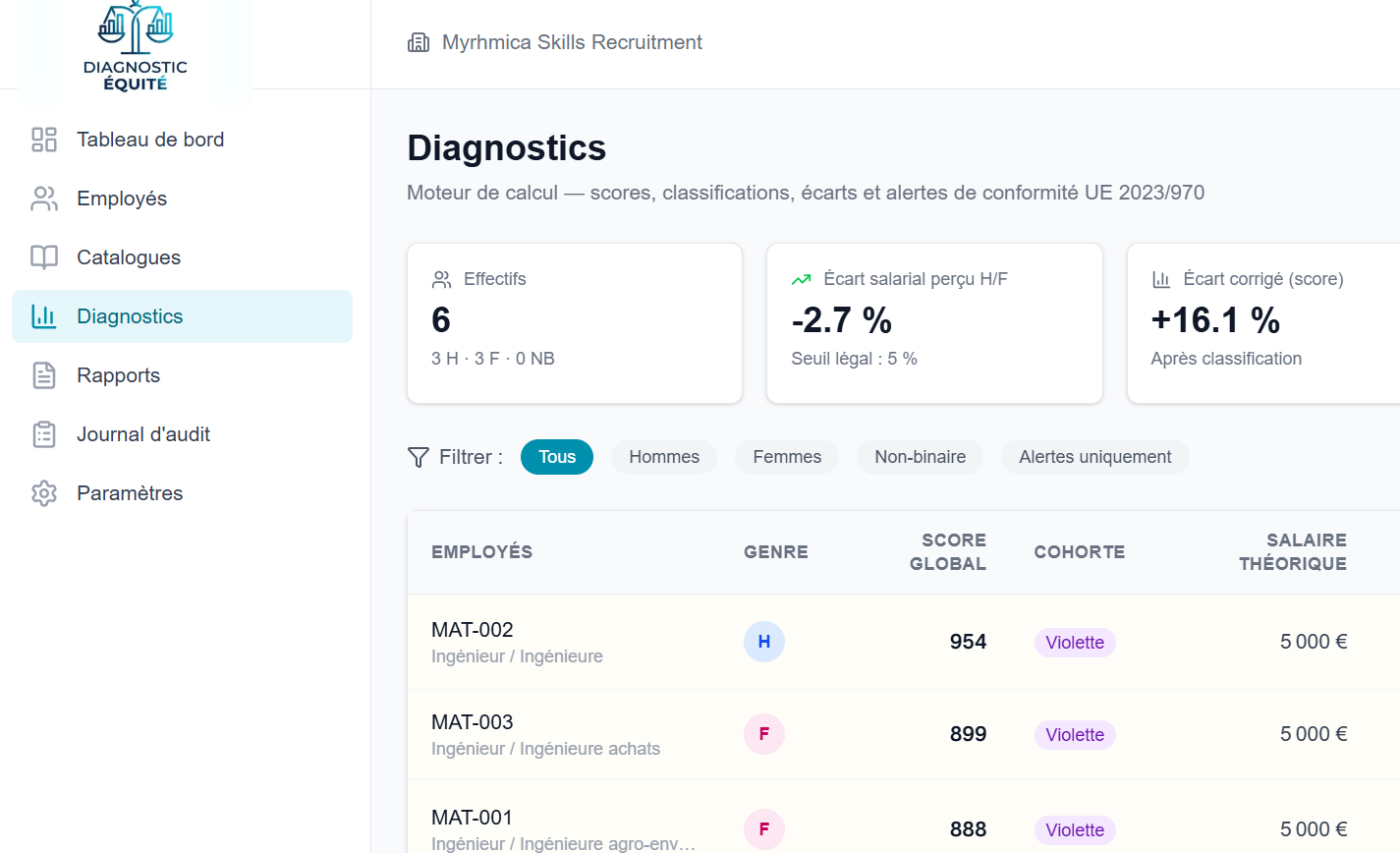
Task: Filter employees by Femmes
Action: [x=787, y=457]
